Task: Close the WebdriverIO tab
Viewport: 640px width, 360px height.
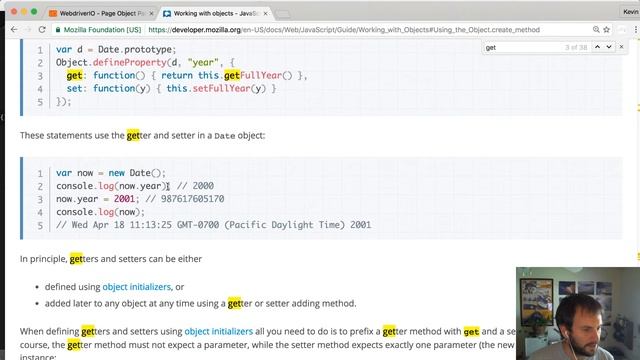Action: pyautogui.click(x=151, y=13)
